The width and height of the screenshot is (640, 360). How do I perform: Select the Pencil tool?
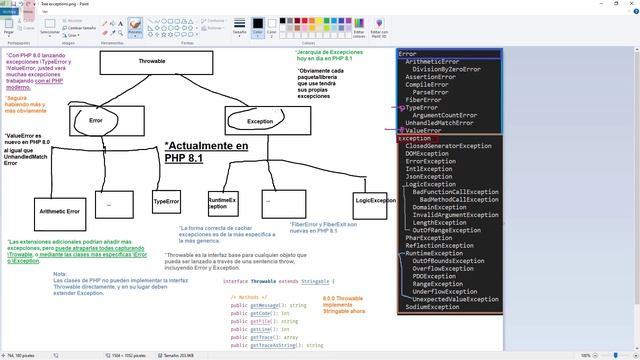(105, 24)
